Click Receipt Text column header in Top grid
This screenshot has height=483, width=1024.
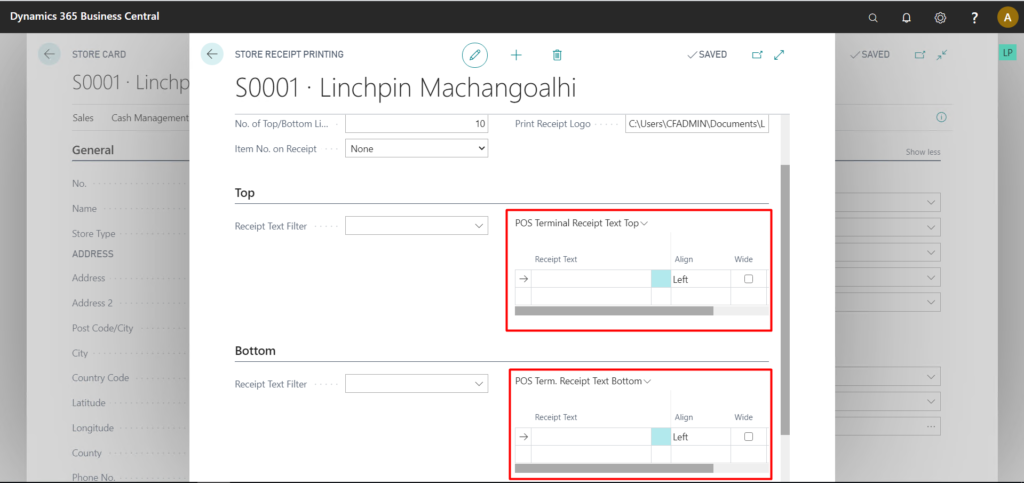pos(556,259)
